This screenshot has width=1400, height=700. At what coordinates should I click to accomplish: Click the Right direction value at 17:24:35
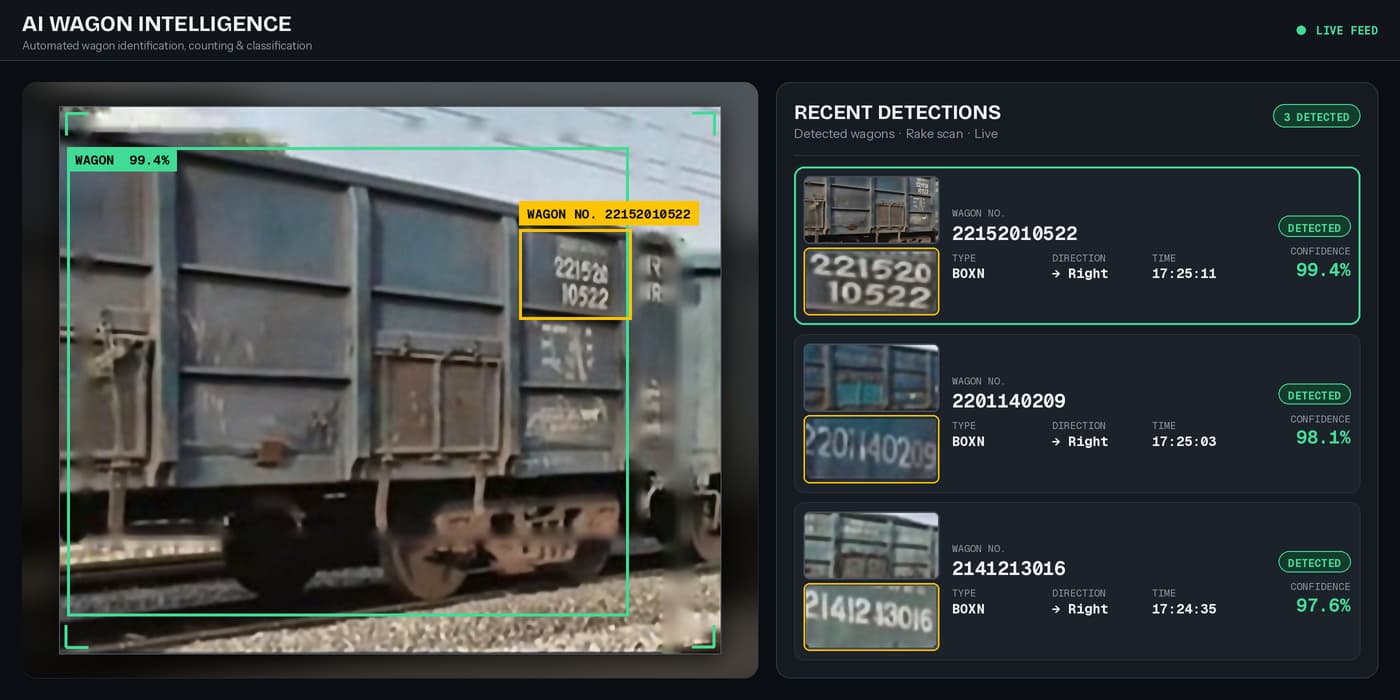[x=1080, y=609]
